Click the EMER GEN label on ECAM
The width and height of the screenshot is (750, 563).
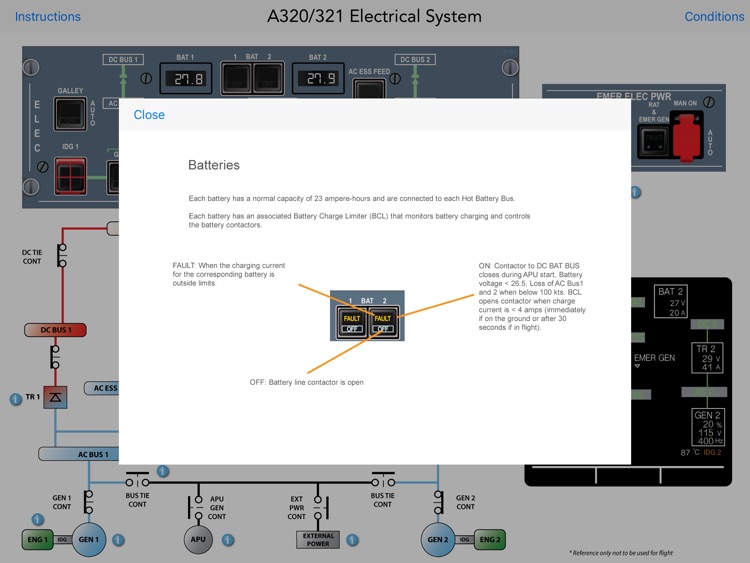[654, 358]
